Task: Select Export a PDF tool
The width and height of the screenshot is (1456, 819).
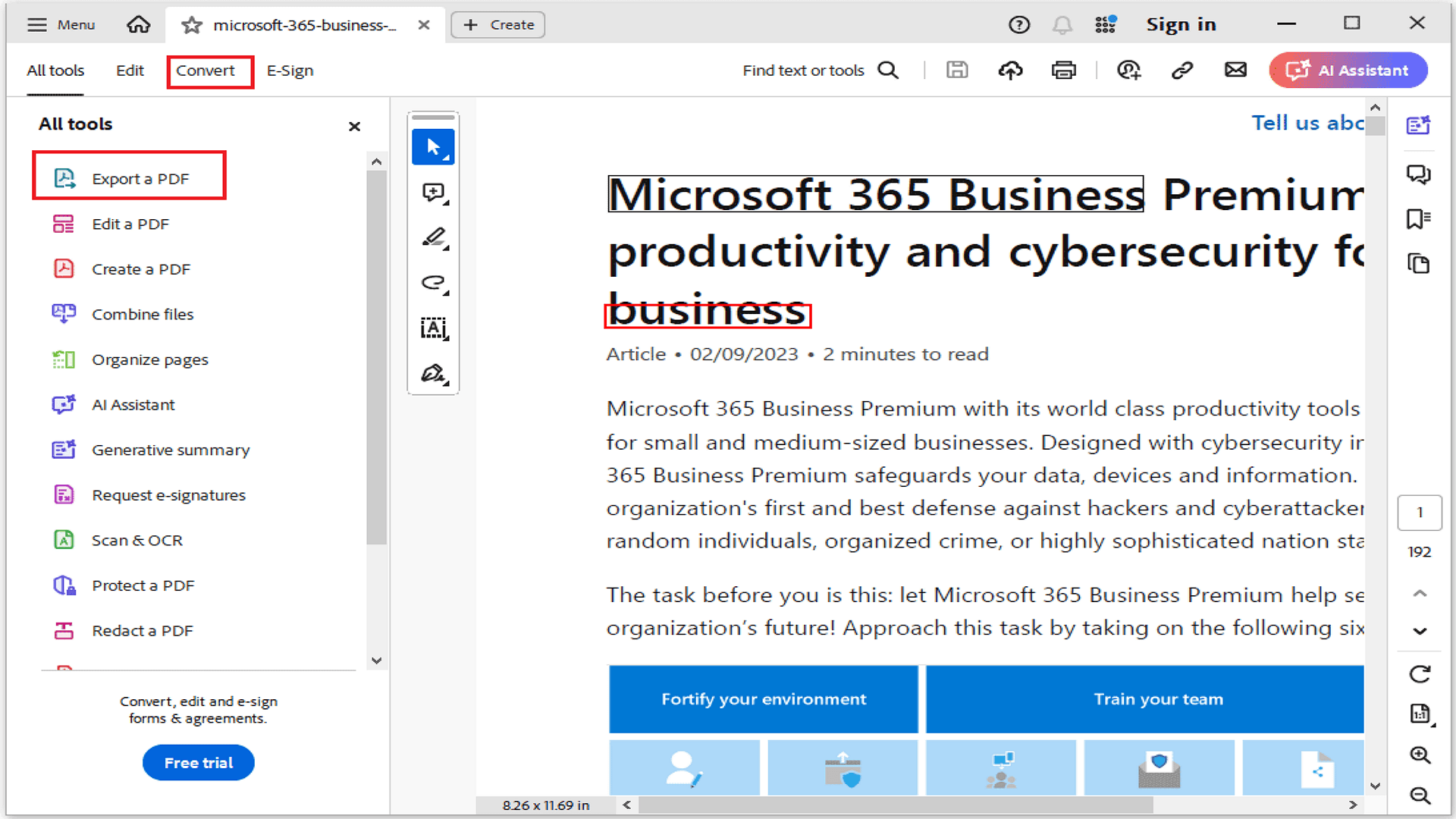Action: tap(129, 179)
